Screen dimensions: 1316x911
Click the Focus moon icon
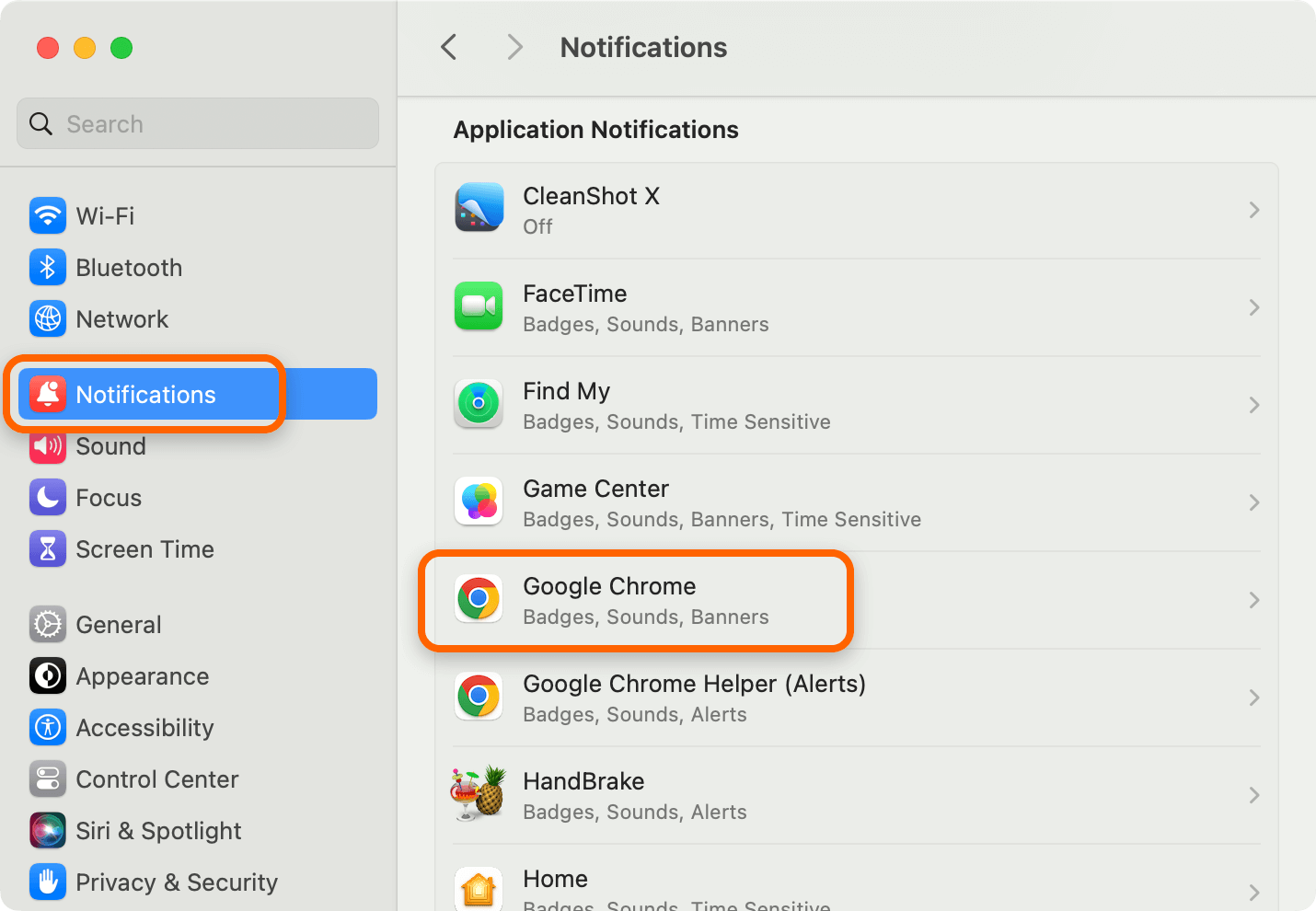[48, 498]
